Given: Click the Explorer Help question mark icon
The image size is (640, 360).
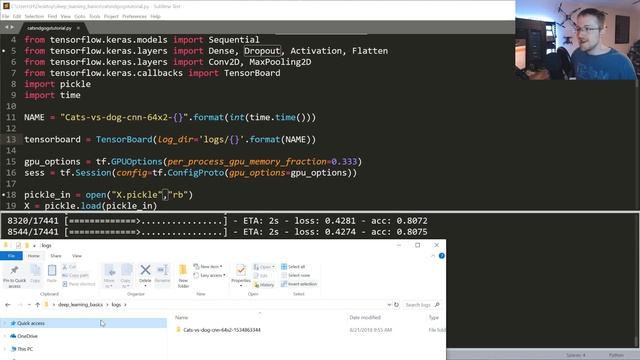Looking at the screenshot, I should tap(442, 256).
